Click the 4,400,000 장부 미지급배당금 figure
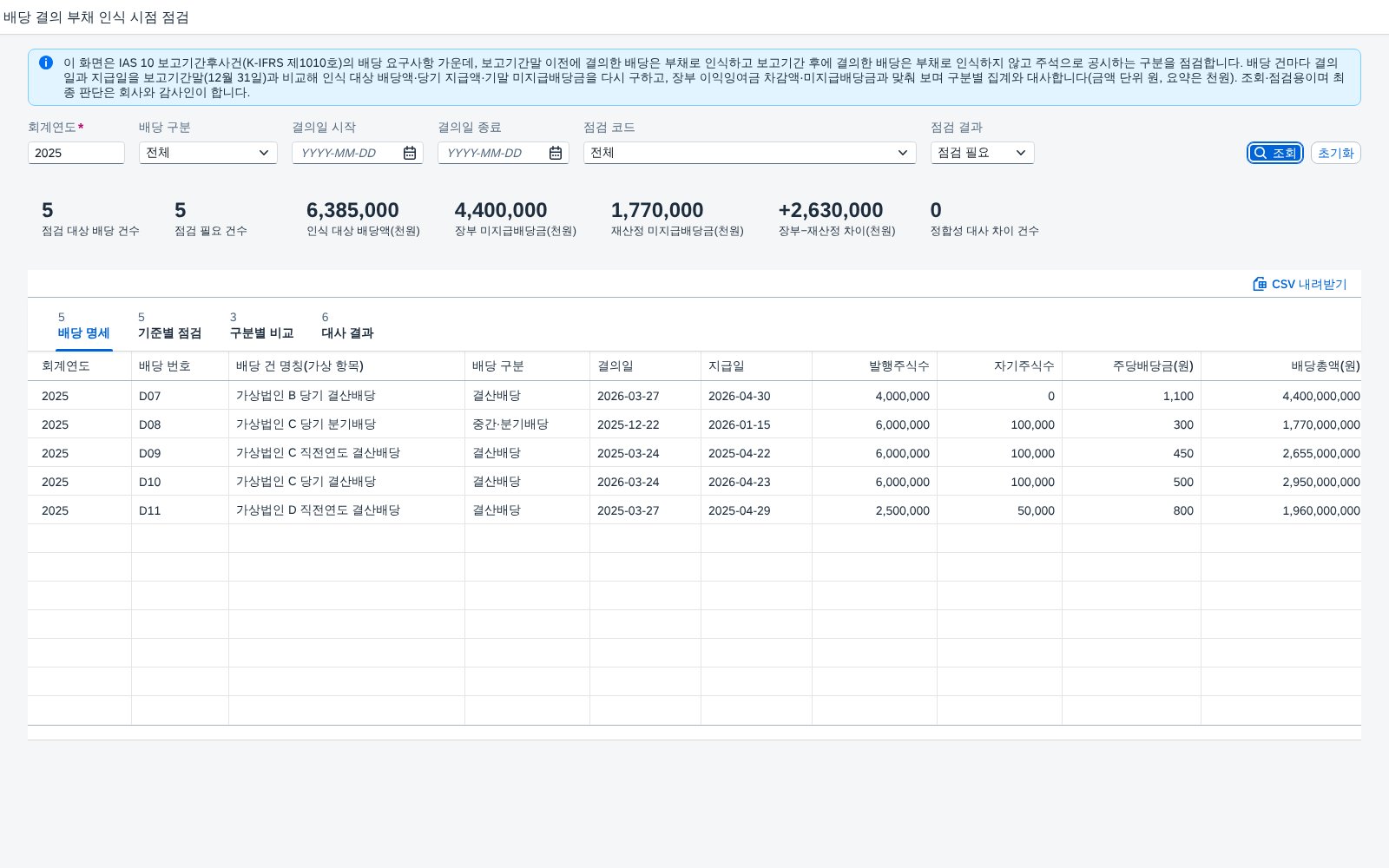 [501, 210]
